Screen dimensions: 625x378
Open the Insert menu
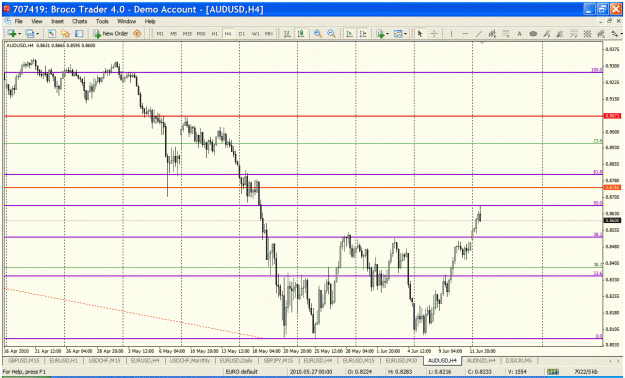click(57, 22)
